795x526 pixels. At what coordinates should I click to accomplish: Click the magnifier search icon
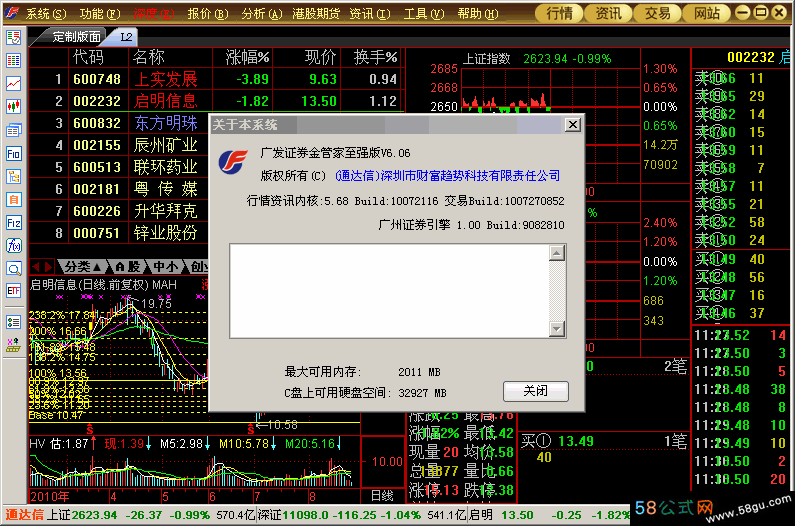pos(13,269)
